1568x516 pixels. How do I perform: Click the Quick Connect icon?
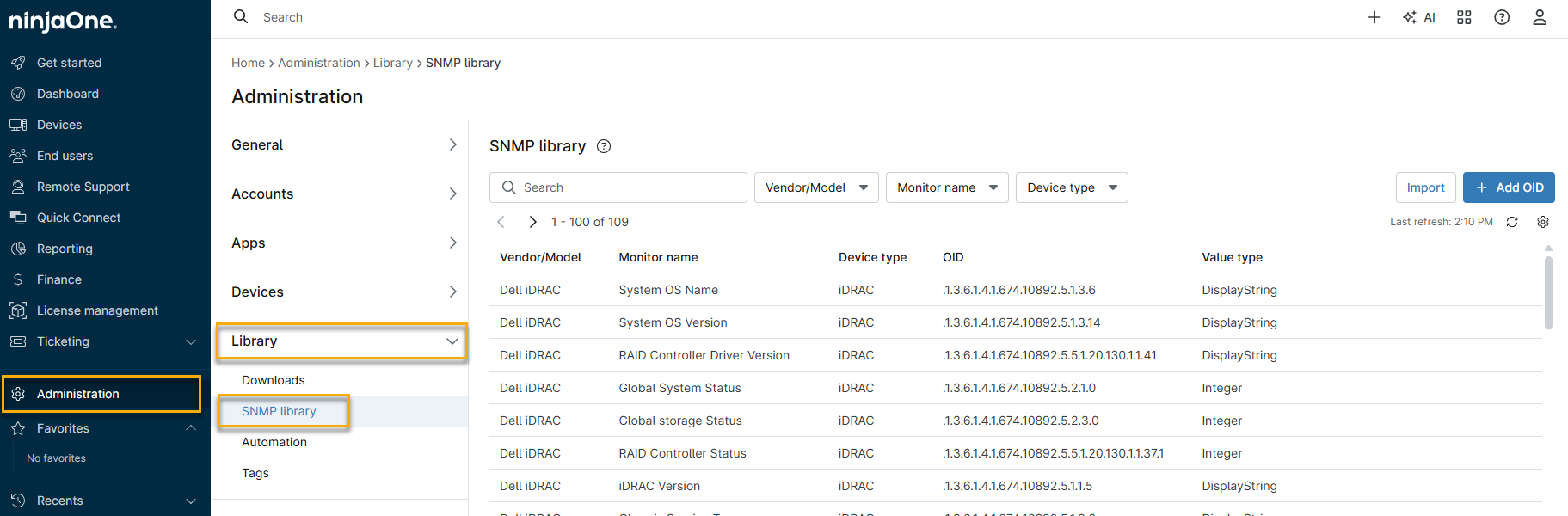[x=18, y=218]
